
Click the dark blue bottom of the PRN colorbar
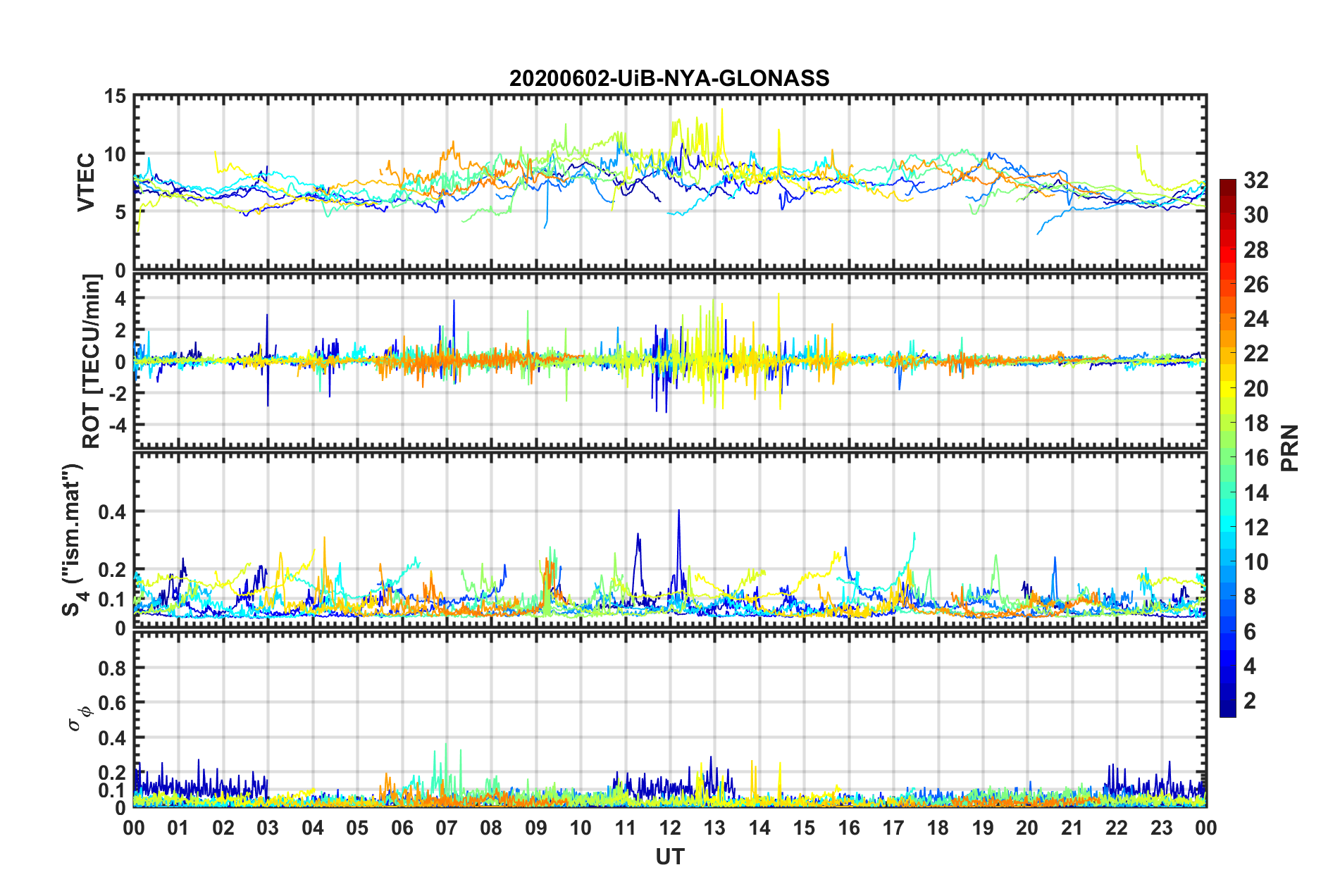1227,710
